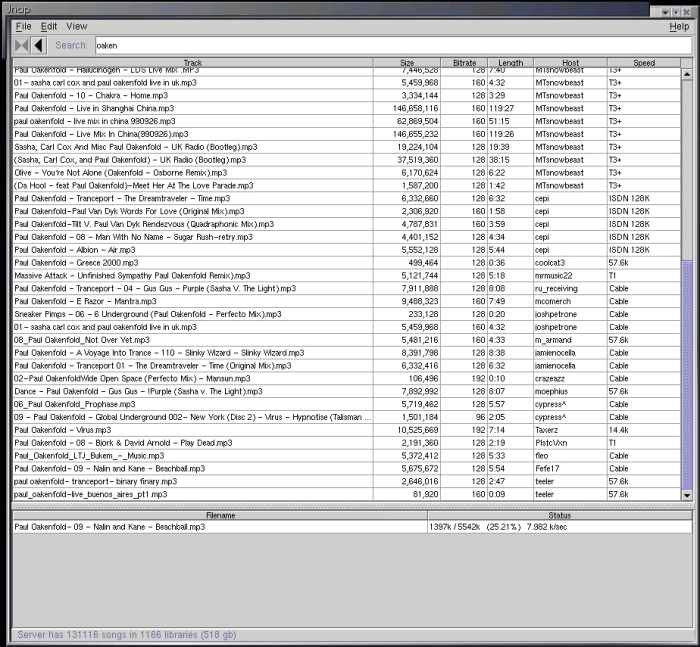This screenshot has height=647, width=700.
Task: Select Bjork & David Arnold - Play Dead.mp3
Action: click(347, 443)
